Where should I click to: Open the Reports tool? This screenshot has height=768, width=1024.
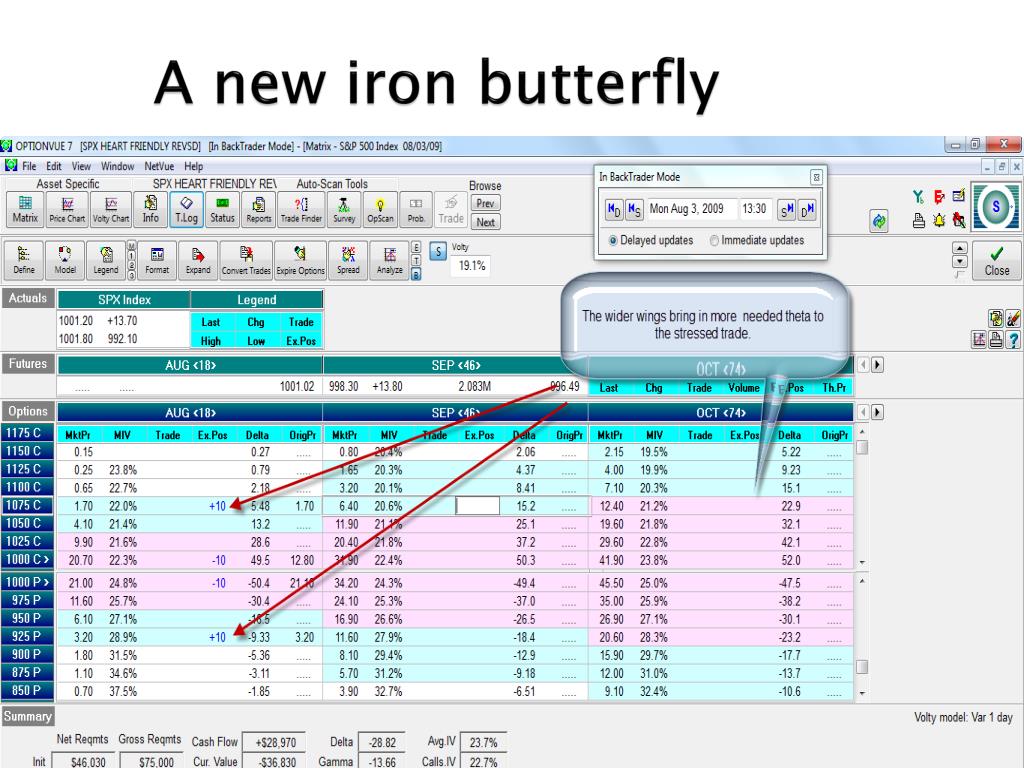pyautogui.click(x=259, y=210)
